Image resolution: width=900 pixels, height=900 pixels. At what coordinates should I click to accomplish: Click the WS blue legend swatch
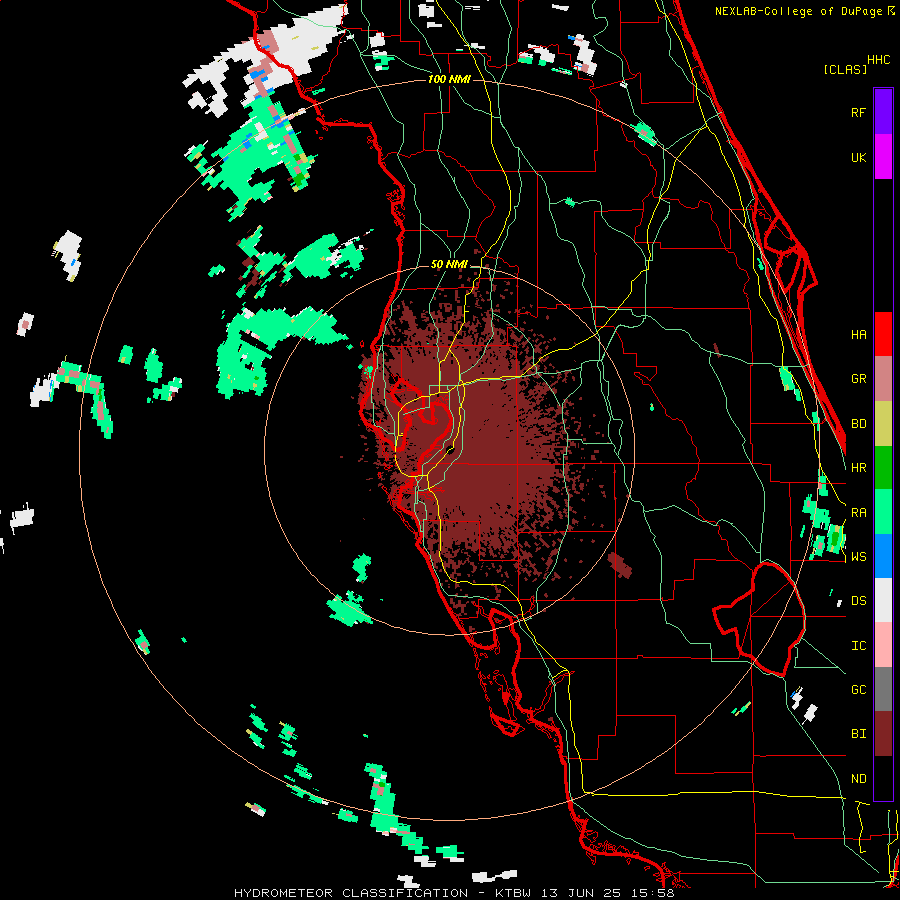(883, 556)
